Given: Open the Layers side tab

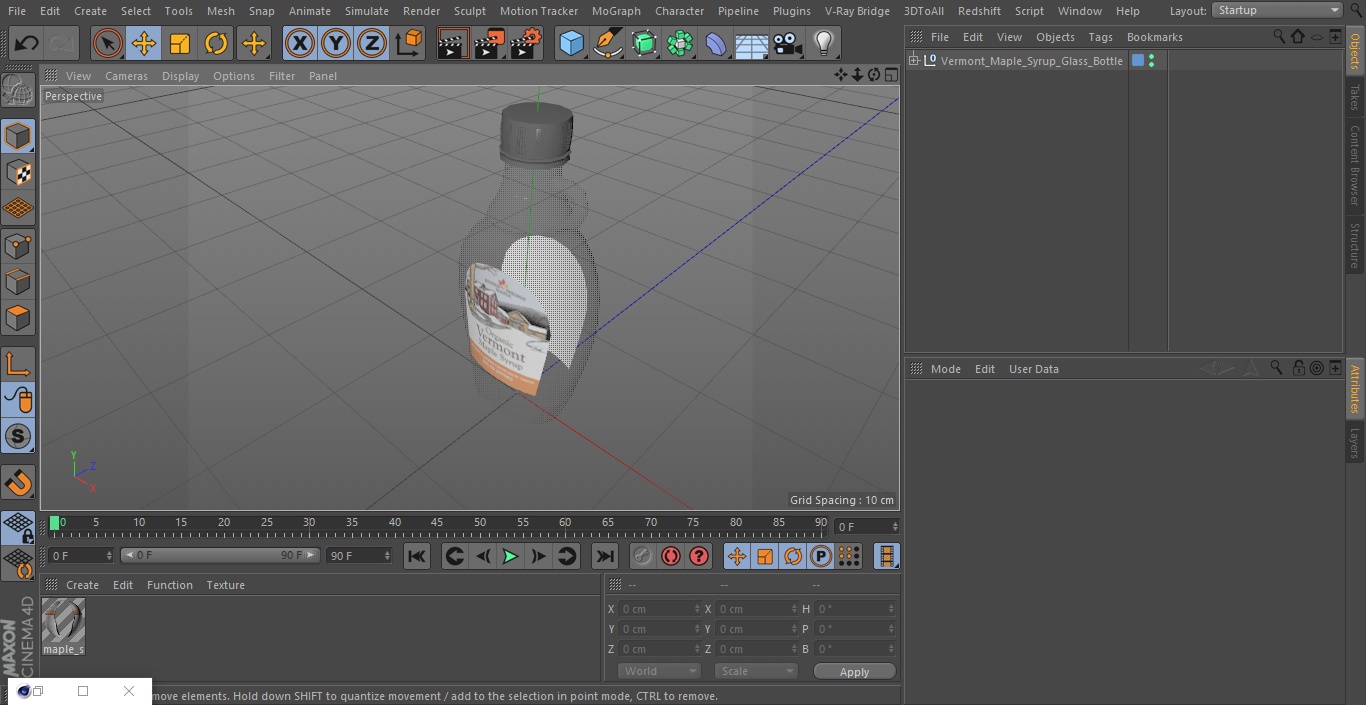Looking at the screenshot, I should pyautogui.click(x=1355, y=442).
